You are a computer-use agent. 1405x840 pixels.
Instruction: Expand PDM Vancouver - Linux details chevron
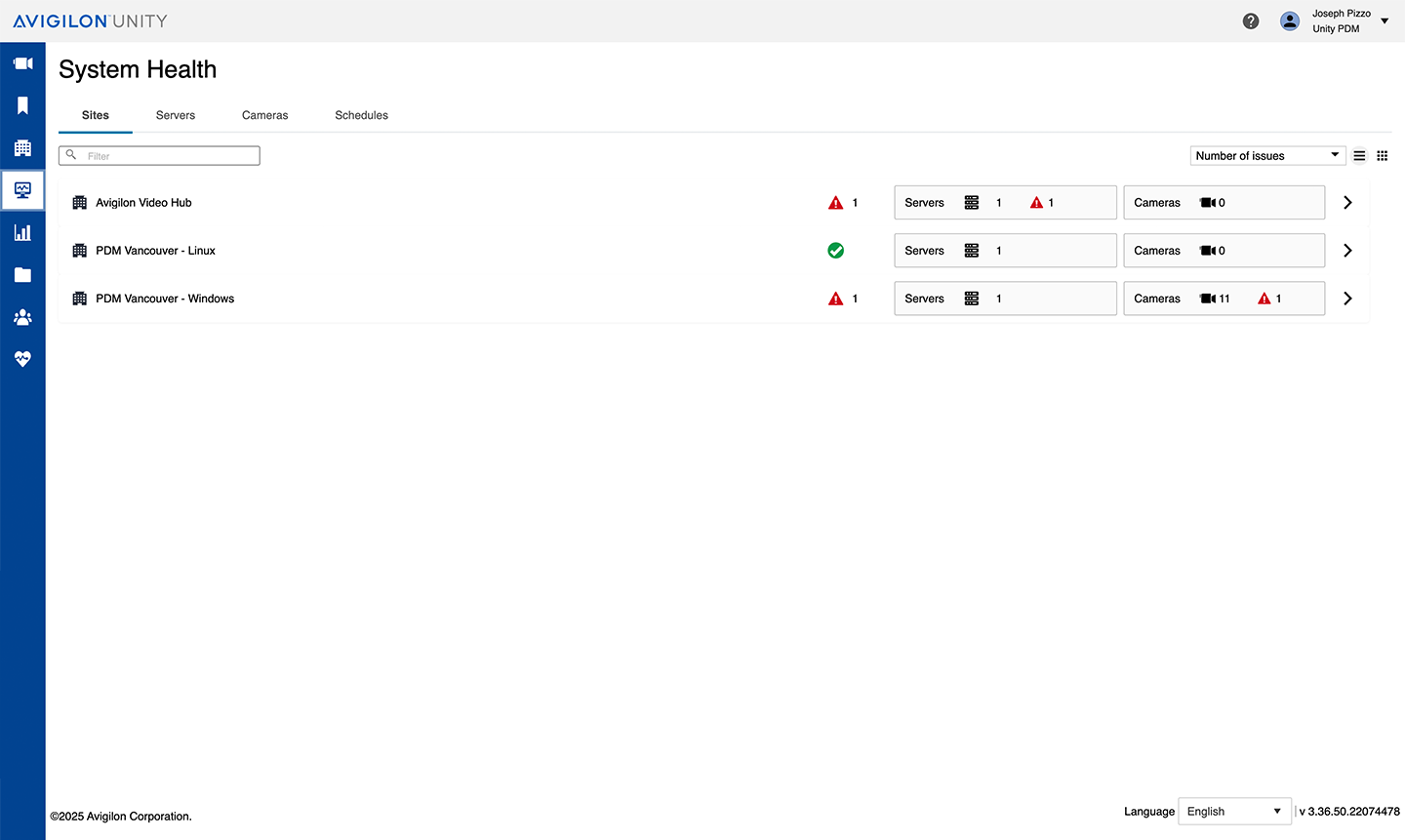click(x=1347, y=251)
